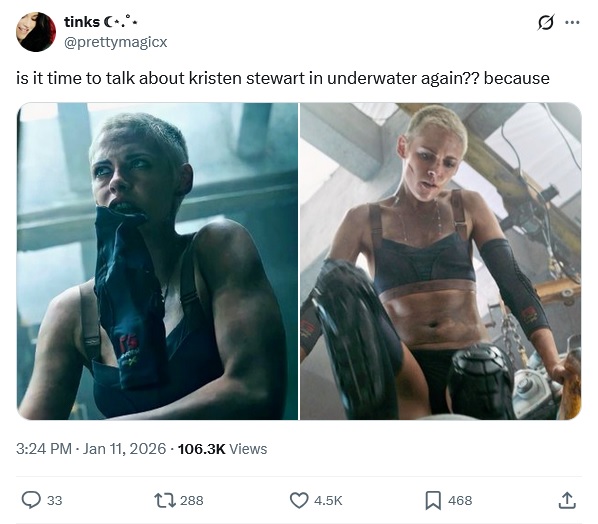Click the tweet text about underwater

click(x=283, y=78)
